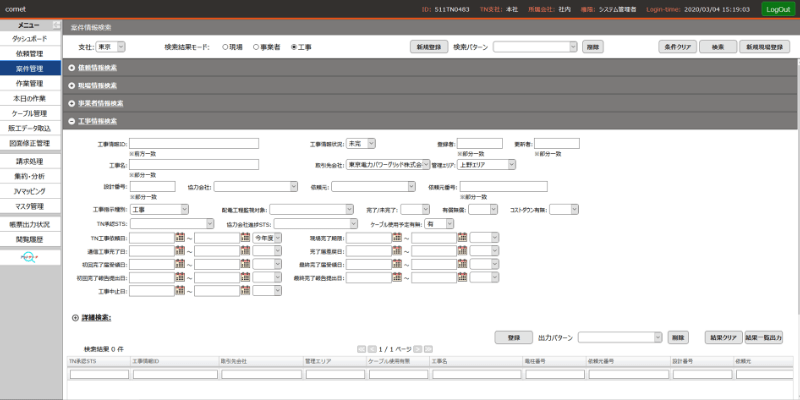
Task: Click the 結果一覧出力 button
Action: 764,337
